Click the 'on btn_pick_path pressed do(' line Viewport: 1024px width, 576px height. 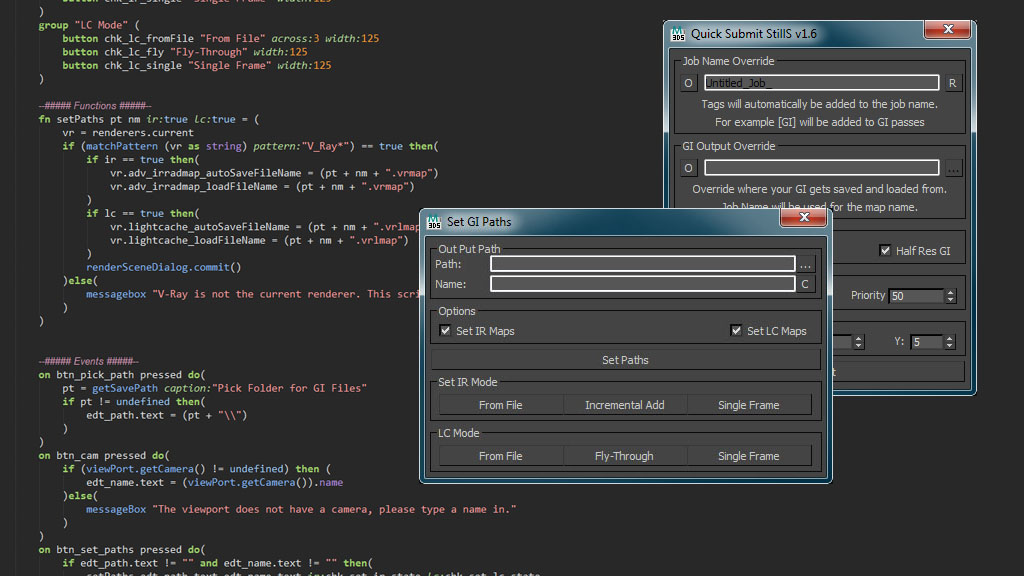click(121, 375)
